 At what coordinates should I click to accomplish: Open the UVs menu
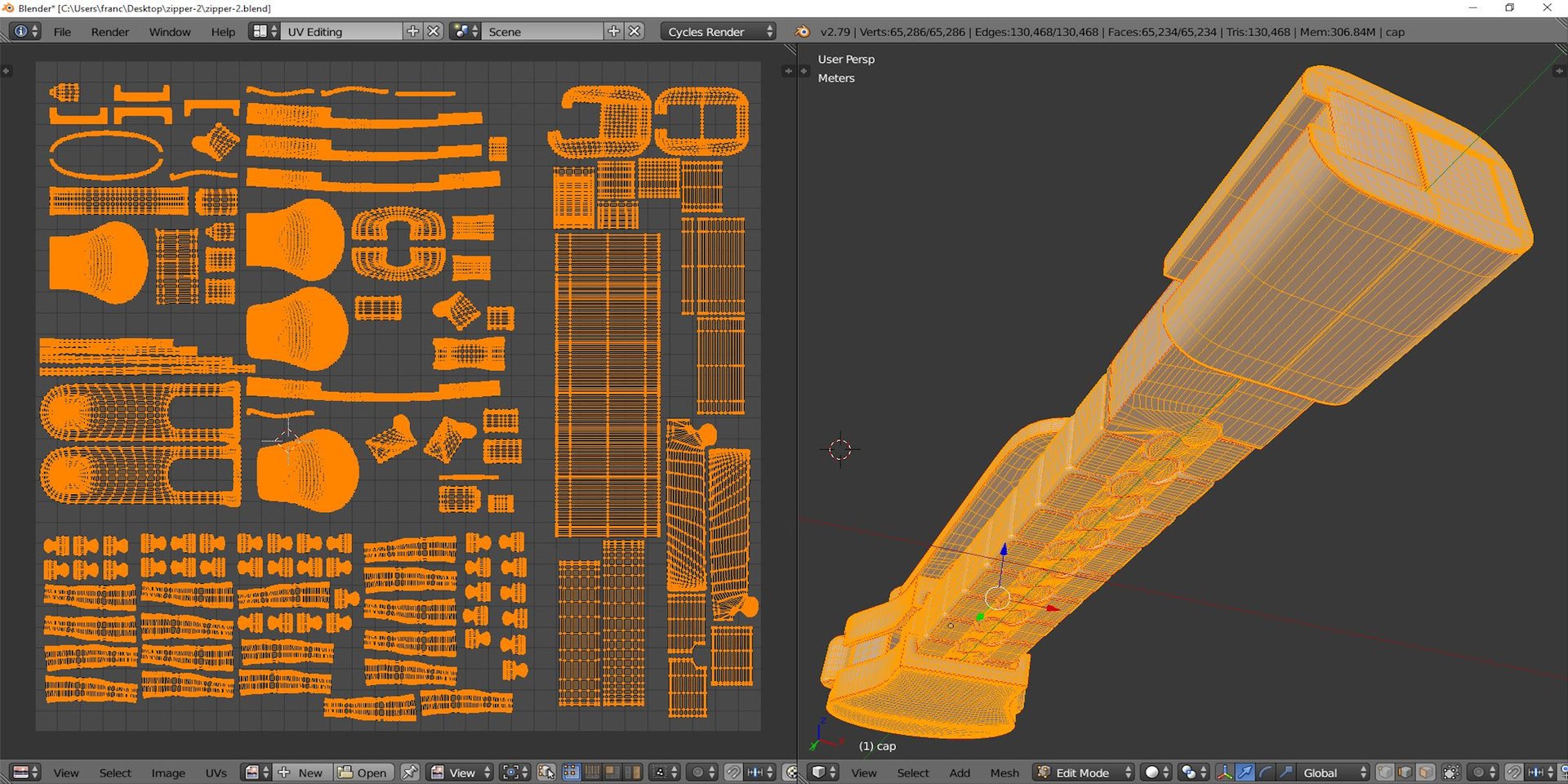click(216, 773)
